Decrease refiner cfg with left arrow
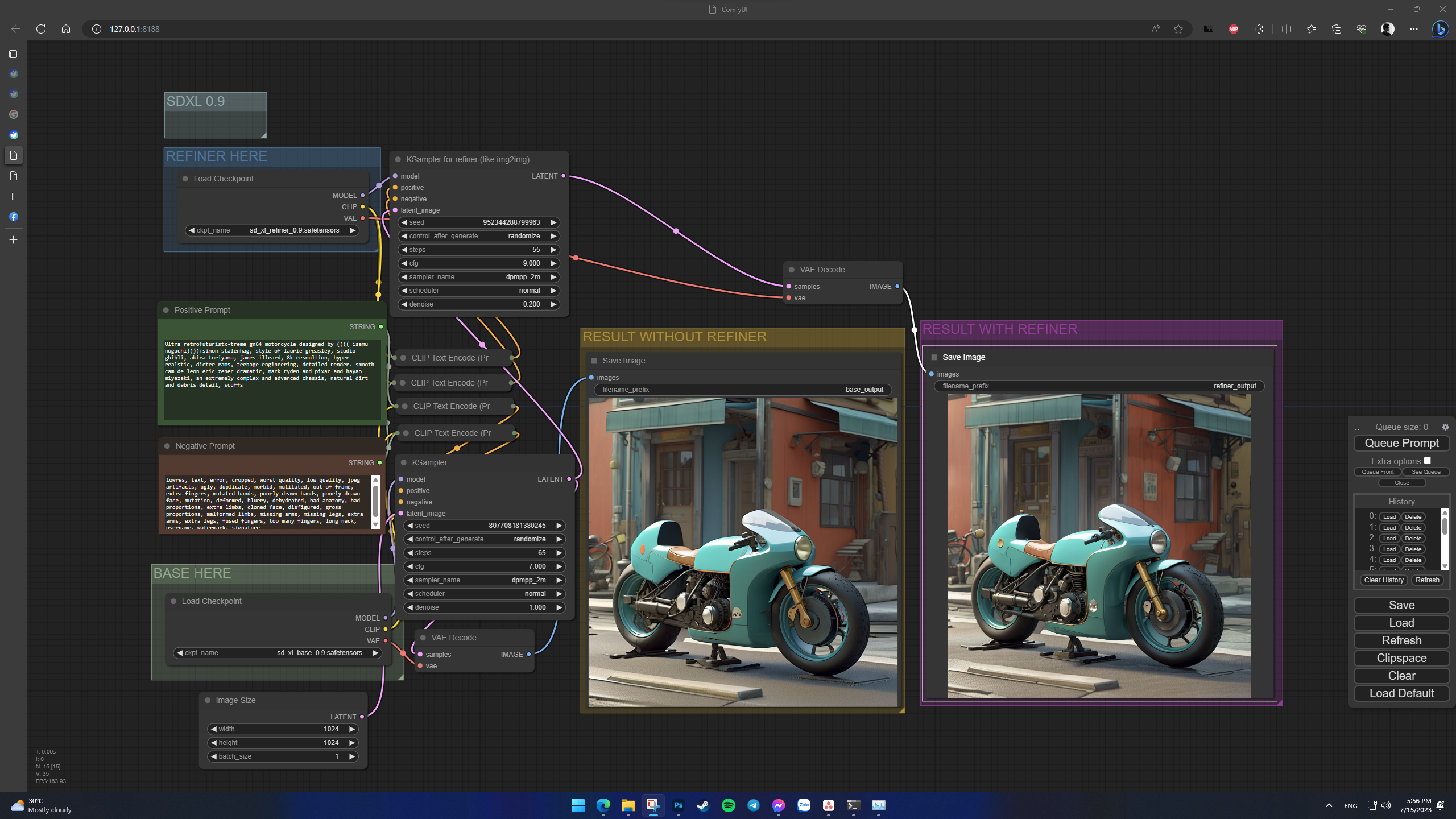 404,263
